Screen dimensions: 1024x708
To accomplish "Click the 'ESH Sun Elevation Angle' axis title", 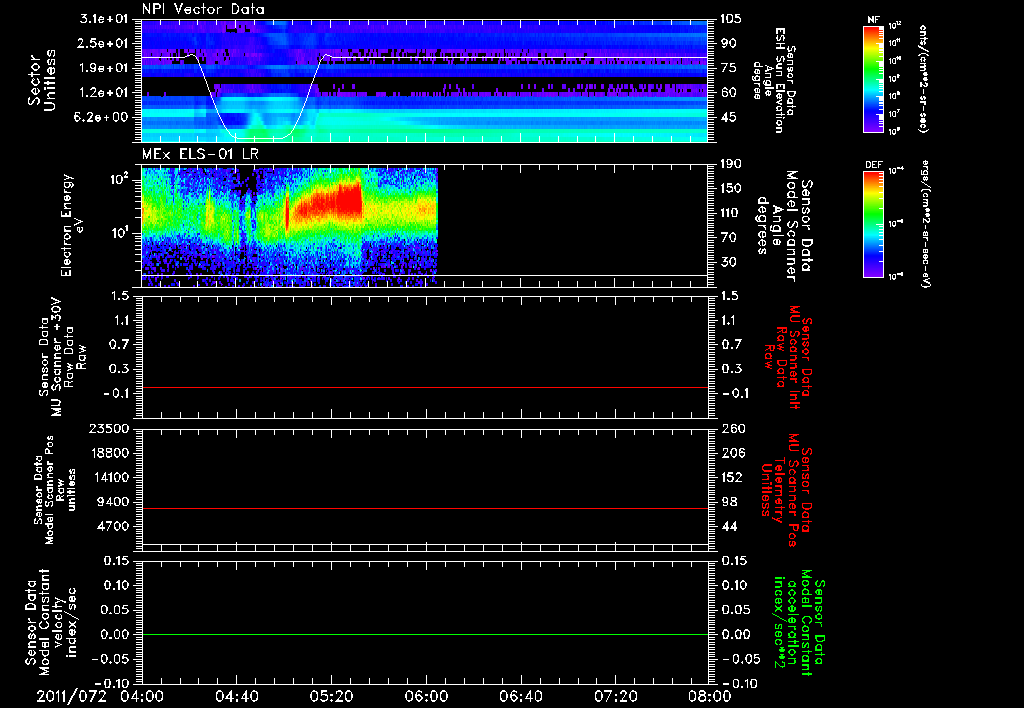I will pyautogui.click(x=773, y=80).
